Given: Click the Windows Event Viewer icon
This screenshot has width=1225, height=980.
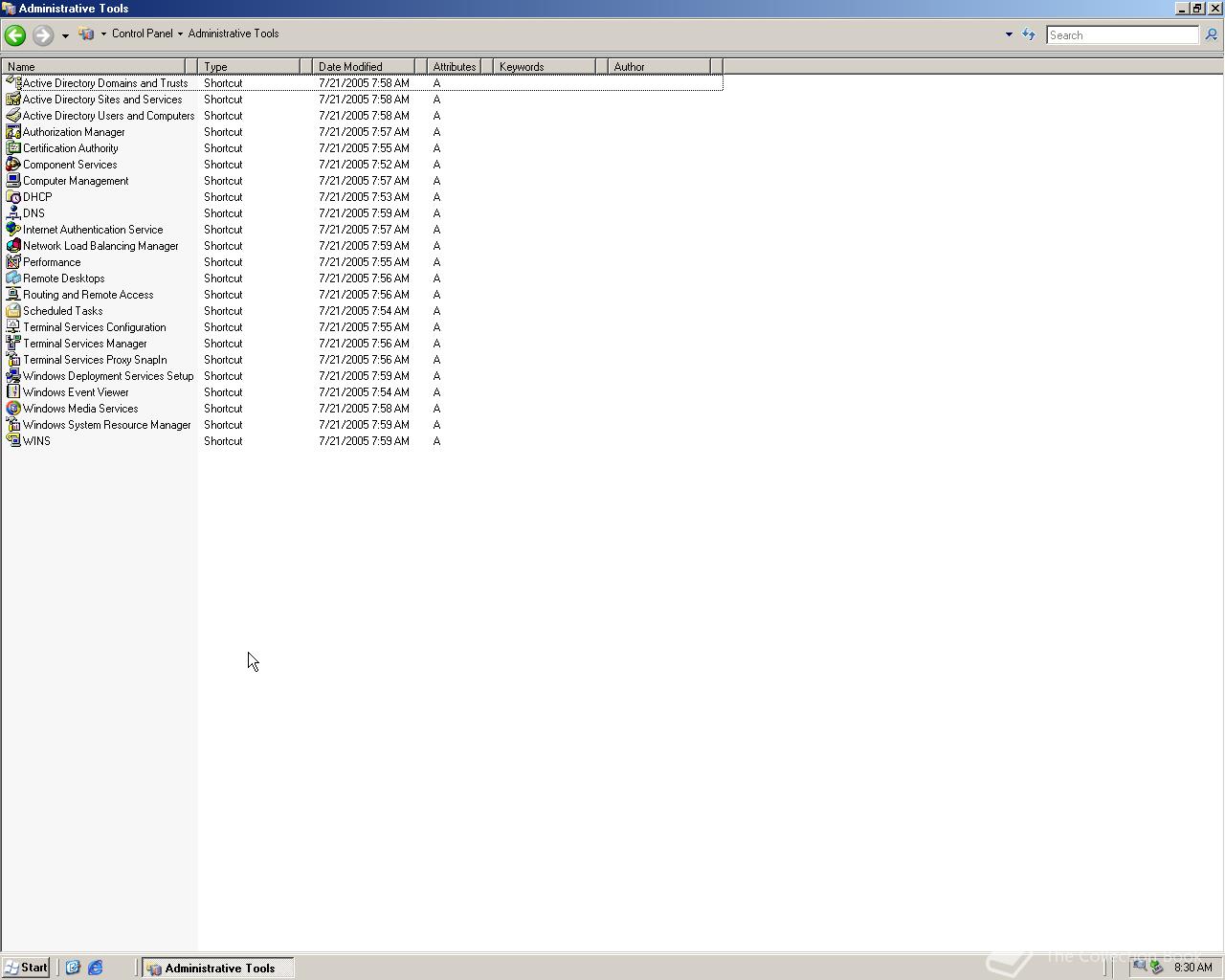Looking at the screenshot, I should 13,392.
